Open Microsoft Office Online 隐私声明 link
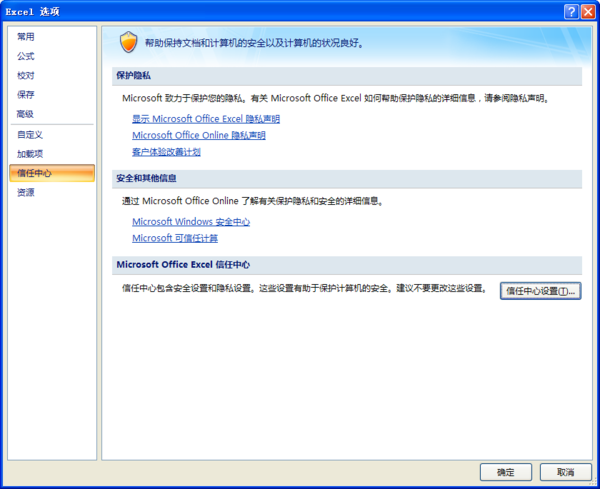This screenshot has width=600, height=489. tap(199, 135)
